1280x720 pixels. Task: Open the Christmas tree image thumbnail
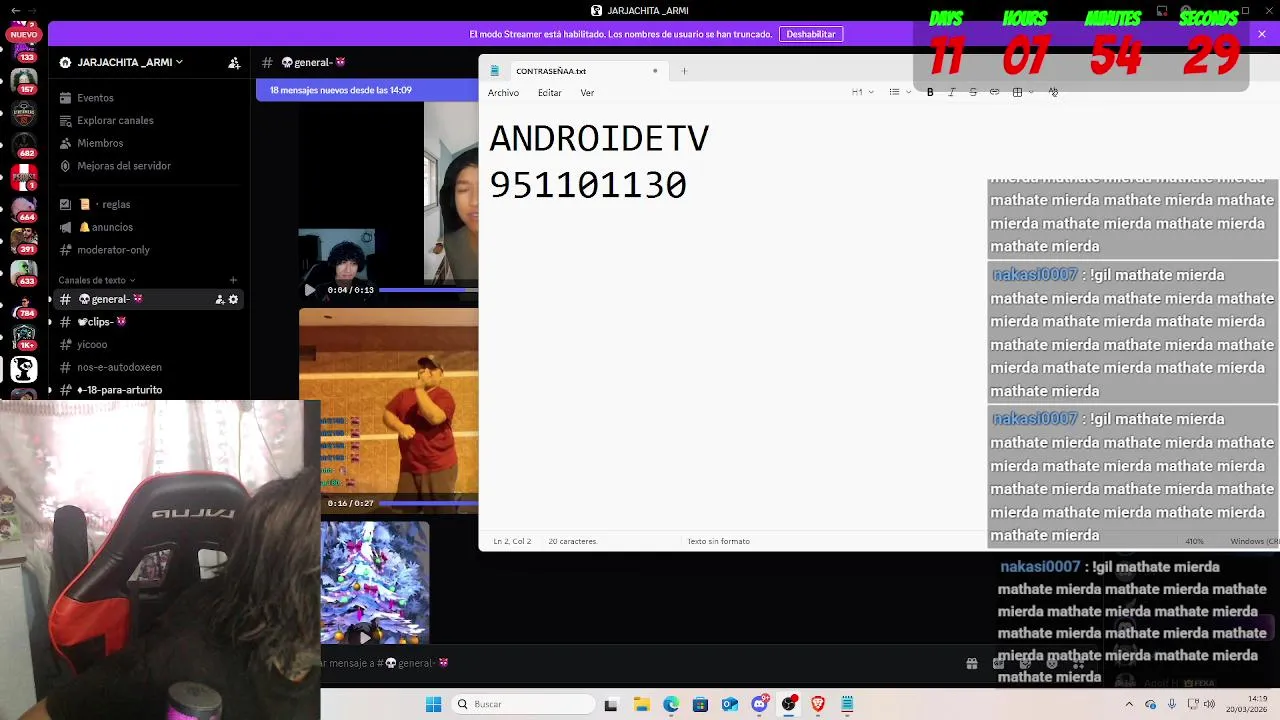[x=374, y=582]
